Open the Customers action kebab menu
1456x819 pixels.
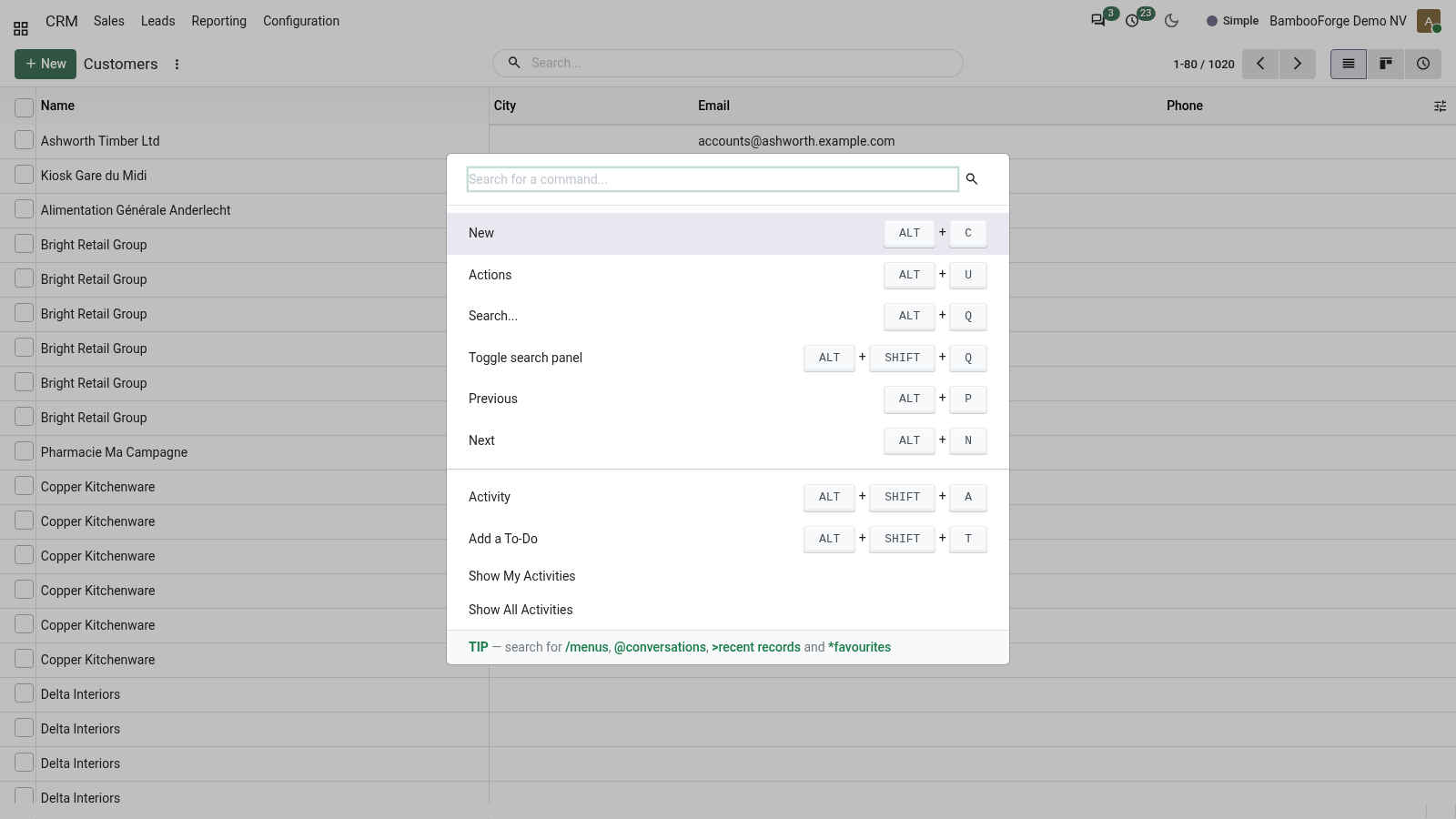[x=177, y=64]
